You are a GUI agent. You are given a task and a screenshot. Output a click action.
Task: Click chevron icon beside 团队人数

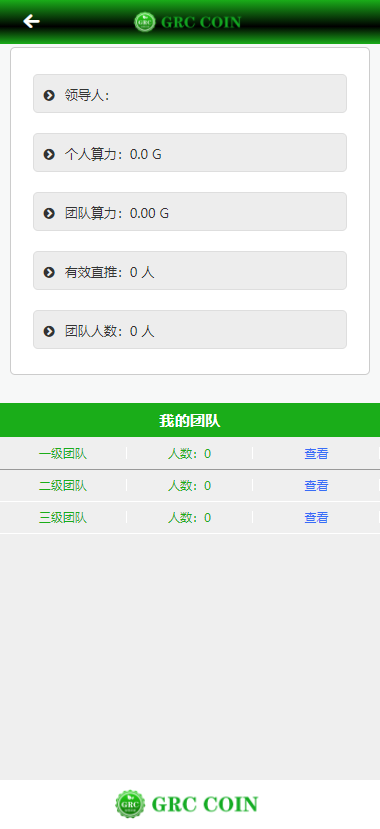(49, 331)
